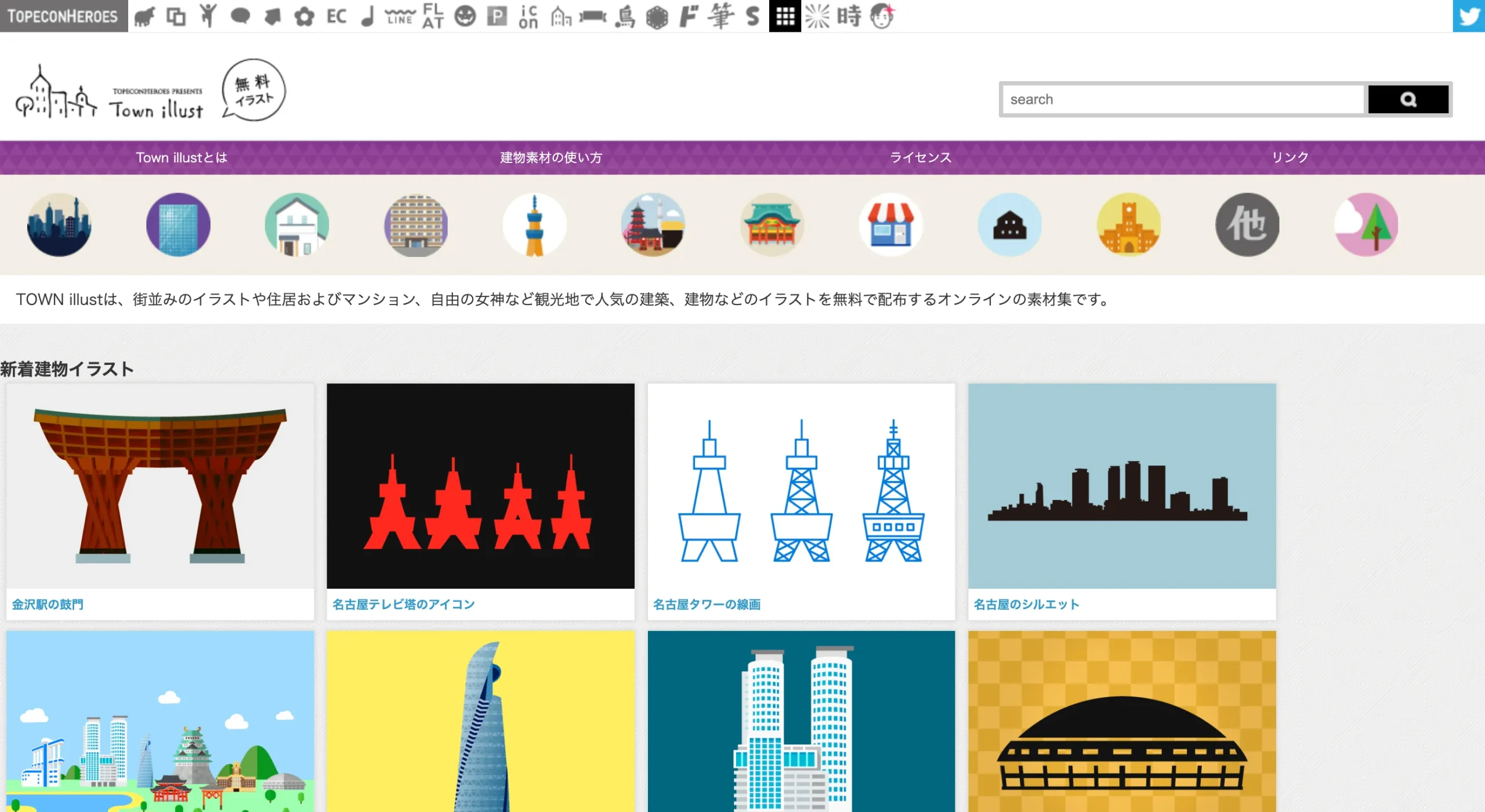Viewport: 1485px width, 812px height.
Task: Click the '名古屋テレビ塔のアイコン' link
Action: [x=404, y=604]
